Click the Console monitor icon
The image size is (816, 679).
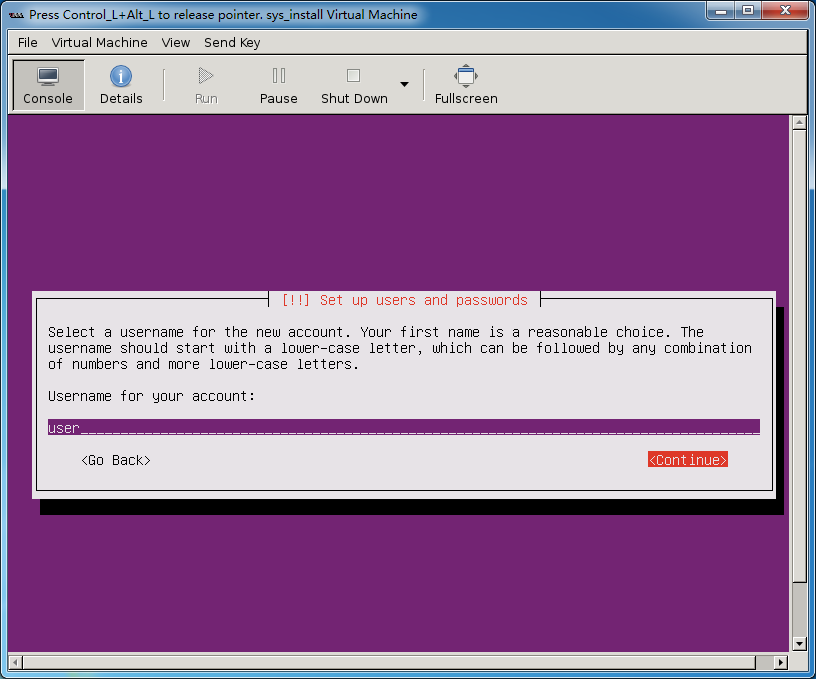coord(48,76)
